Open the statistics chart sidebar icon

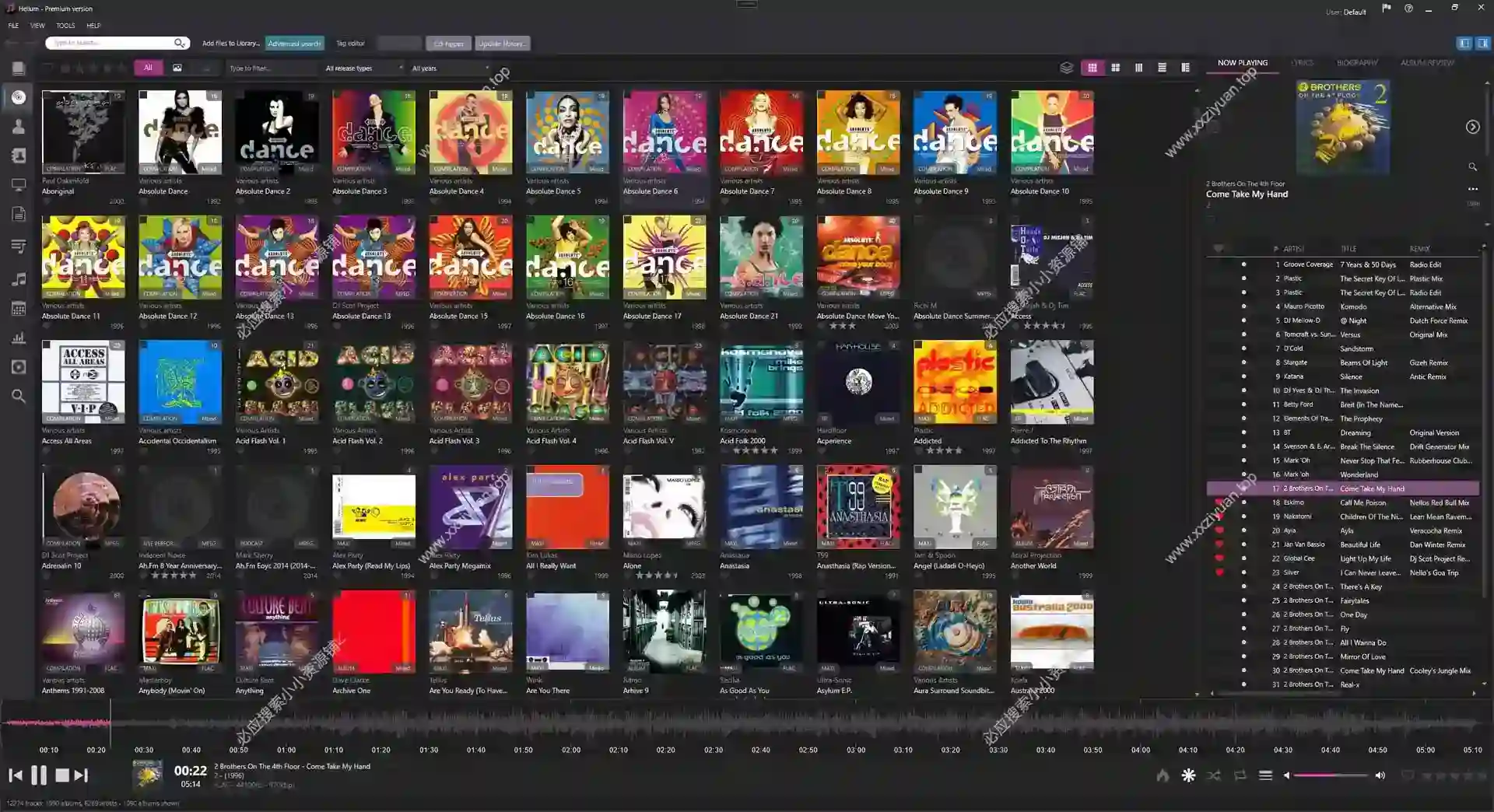[x=19, y=338]
